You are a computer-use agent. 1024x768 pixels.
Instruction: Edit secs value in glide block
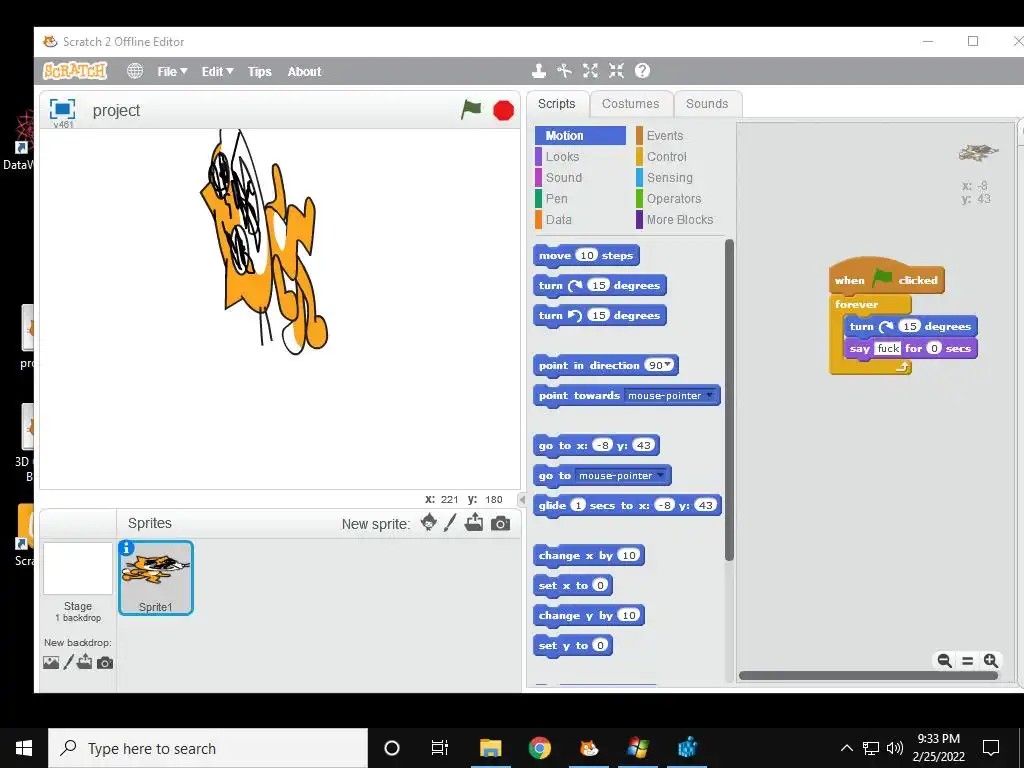(x=578, y=505)
